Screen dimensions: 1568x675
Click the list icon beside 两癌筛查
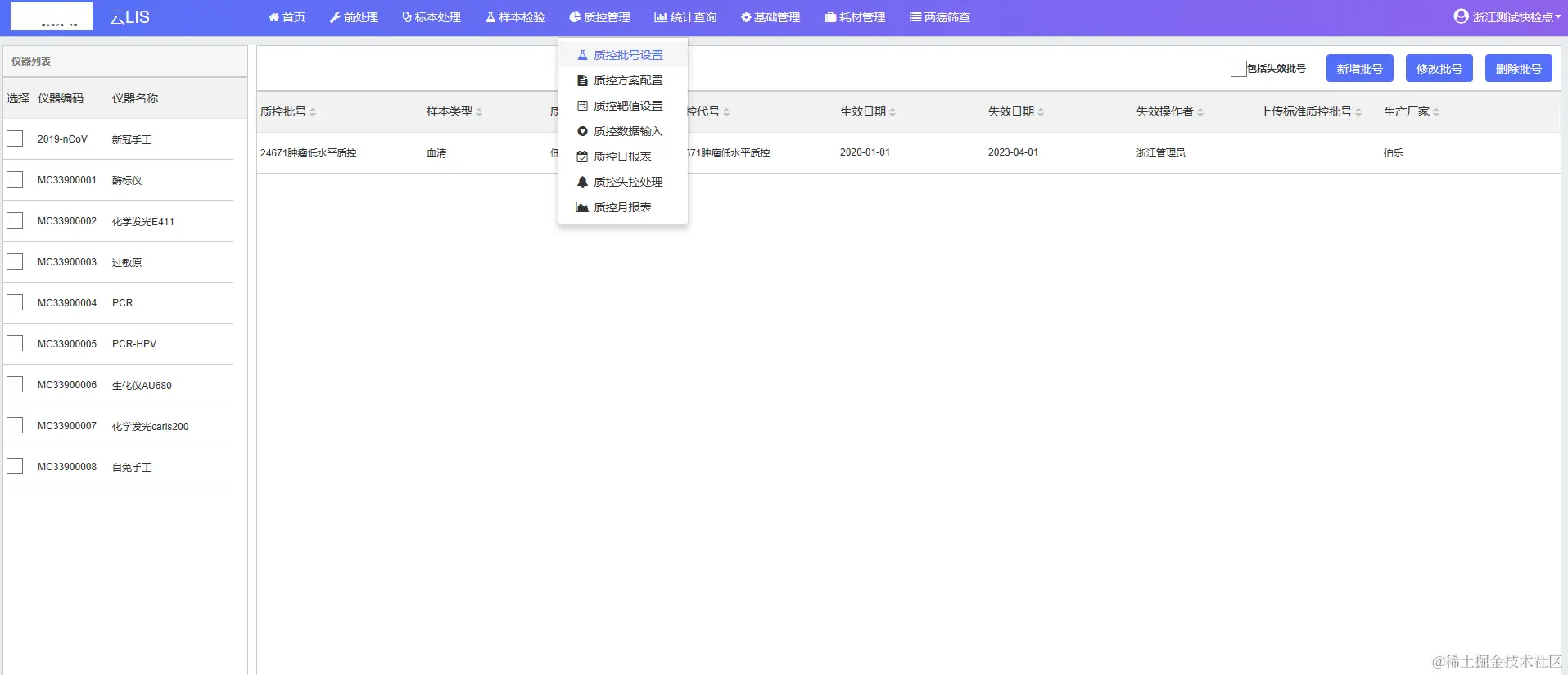(x=915, y=17)
